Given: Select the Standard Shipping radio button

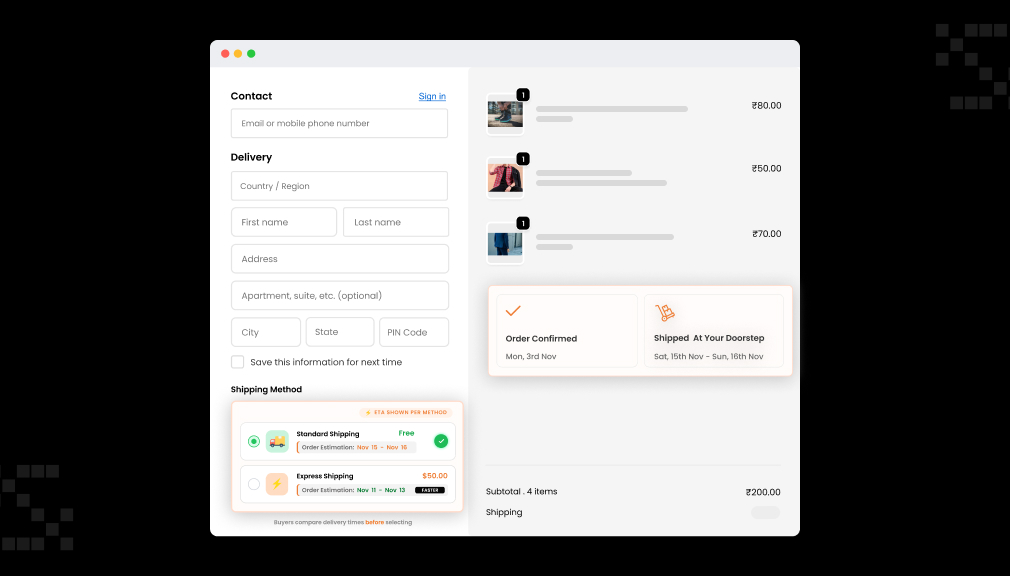Looking at the screenshot, I should point(254,441).
